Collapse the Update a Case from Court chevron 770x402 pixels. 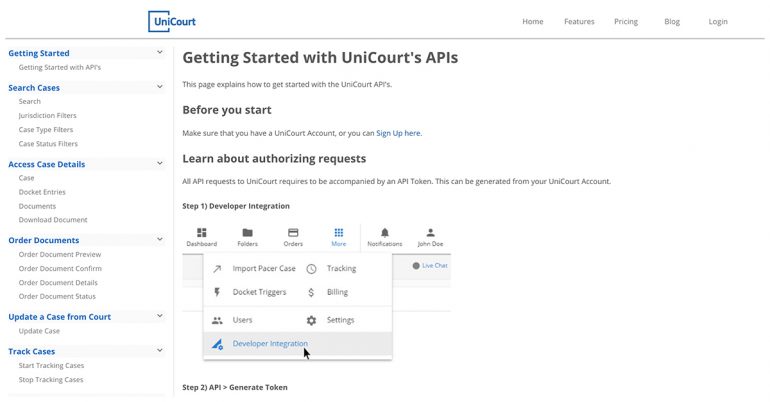tap(160, 316)
